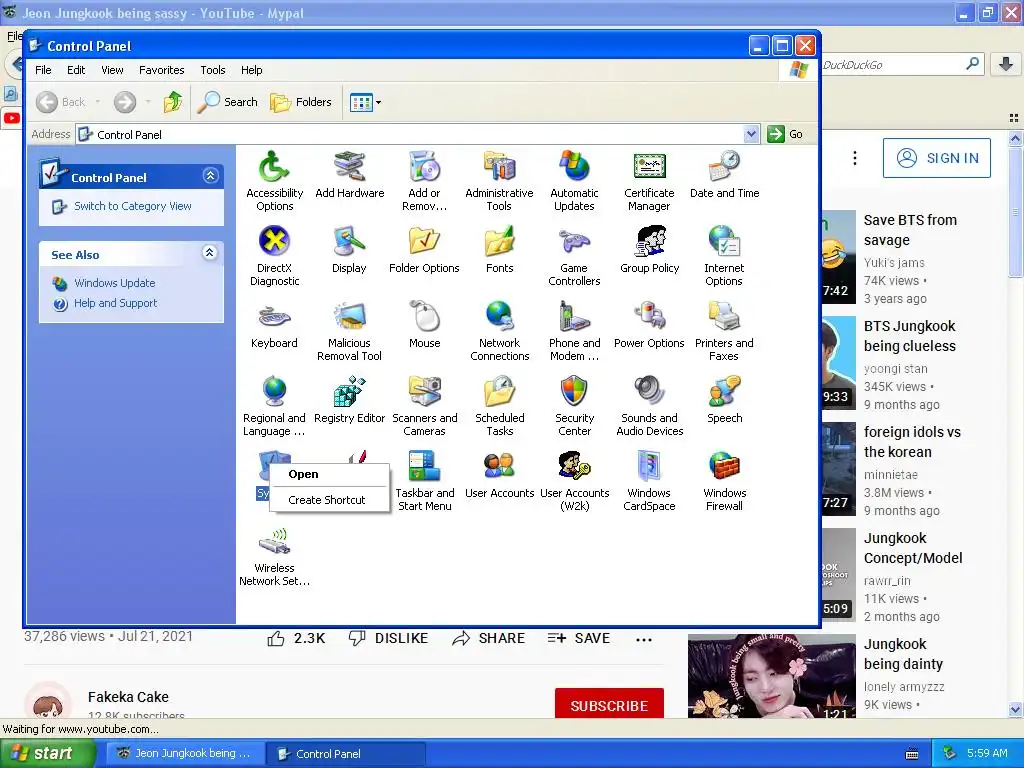Screen dimensions: 1024x768
Task: Expand the Address bar dropdown
Action: coord(751,134)
